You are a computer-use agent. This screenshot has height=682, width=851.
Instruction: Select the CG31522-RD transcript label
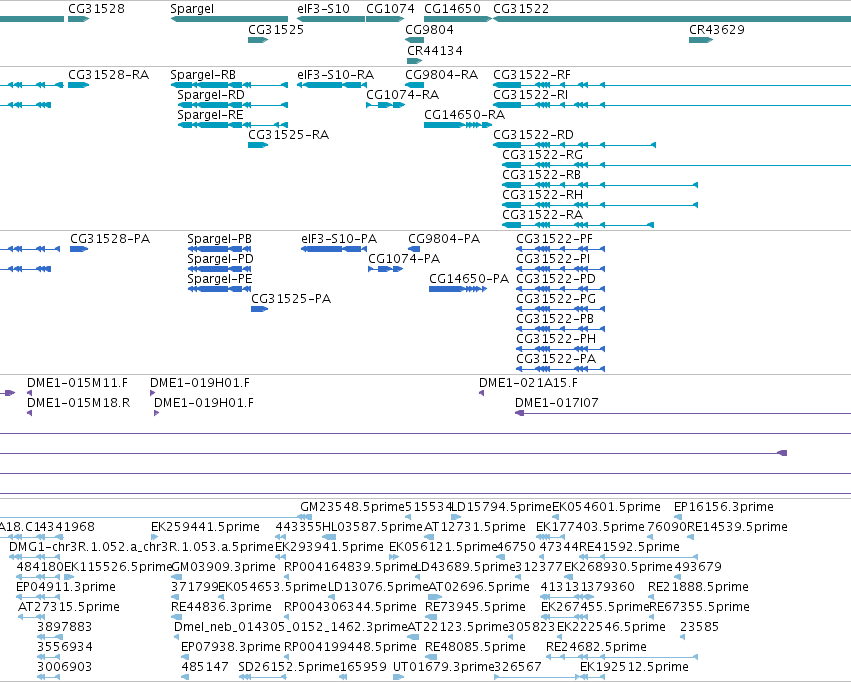pyautogui.click(x=533, y=135)
